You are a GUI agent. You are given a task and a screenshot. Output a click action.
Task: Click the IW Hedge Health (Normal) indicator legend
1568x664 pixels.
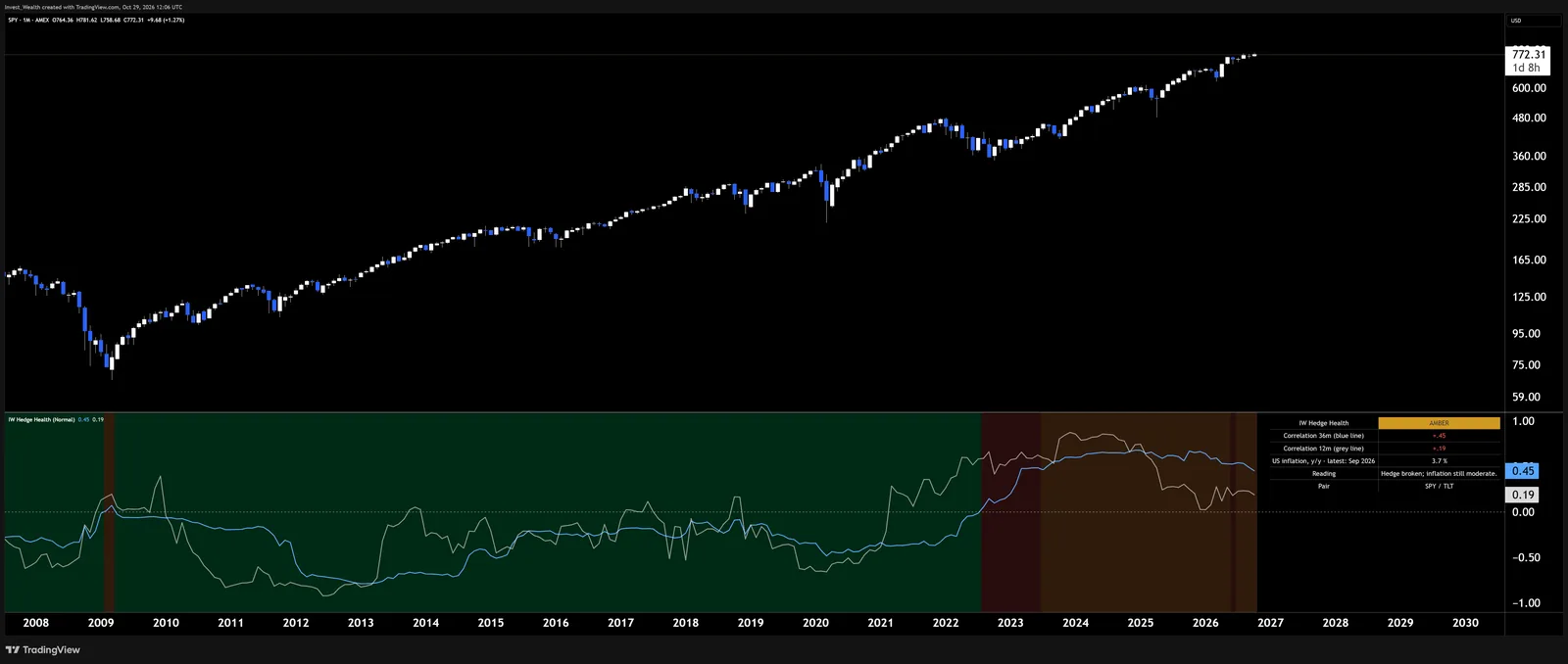(x=41, y=419)
